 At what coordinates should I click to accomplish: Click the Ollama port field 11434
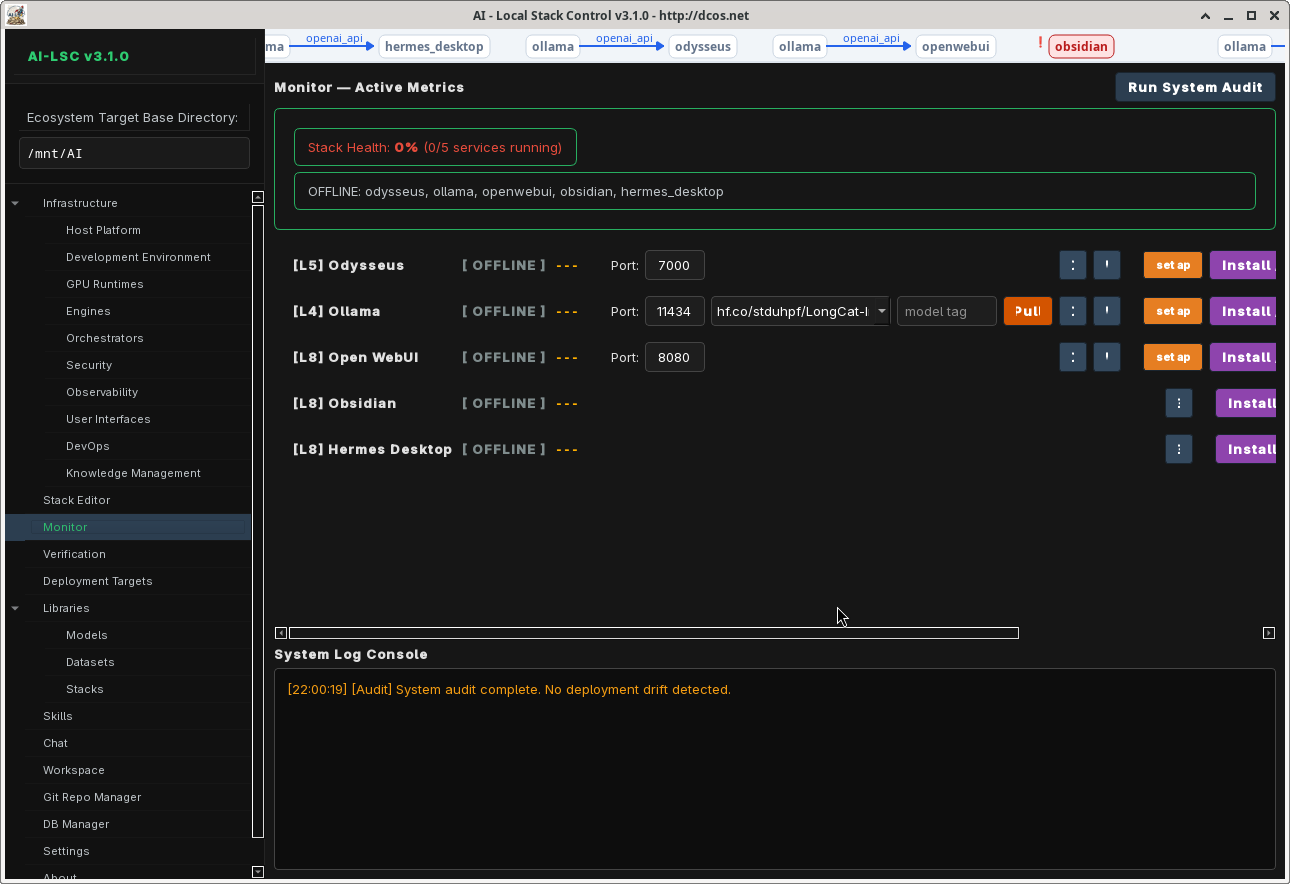(x=675, y=311)
